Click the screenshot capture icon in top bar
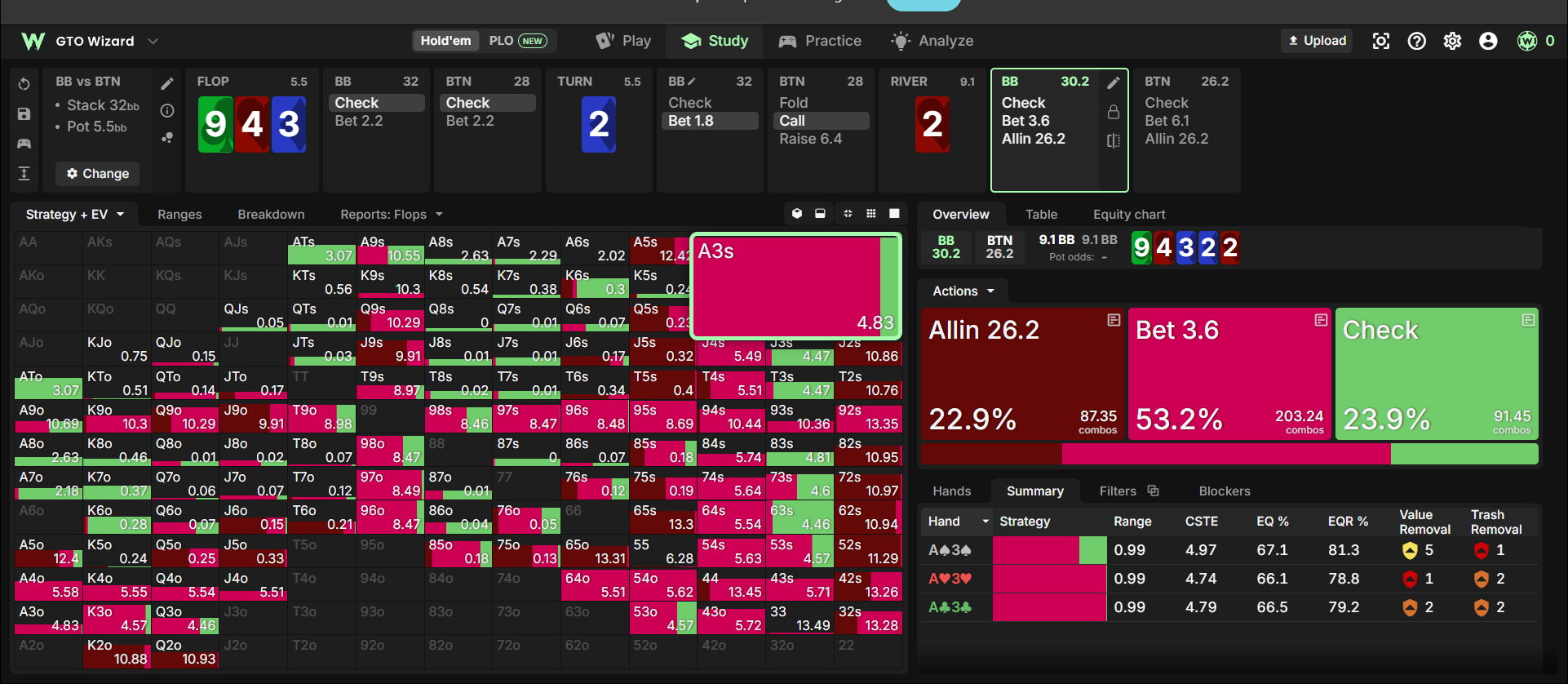Viewport: 1568px width, 684px height. (1381, 41)
